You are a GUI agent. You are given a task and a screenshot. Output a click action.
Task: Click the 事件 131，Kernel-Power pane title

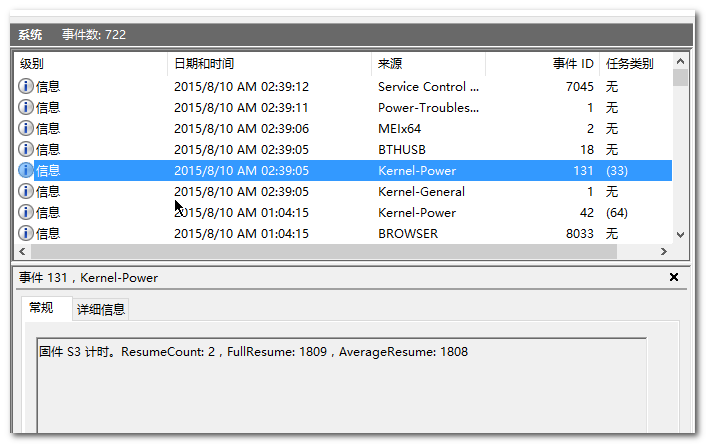point(88,277)
